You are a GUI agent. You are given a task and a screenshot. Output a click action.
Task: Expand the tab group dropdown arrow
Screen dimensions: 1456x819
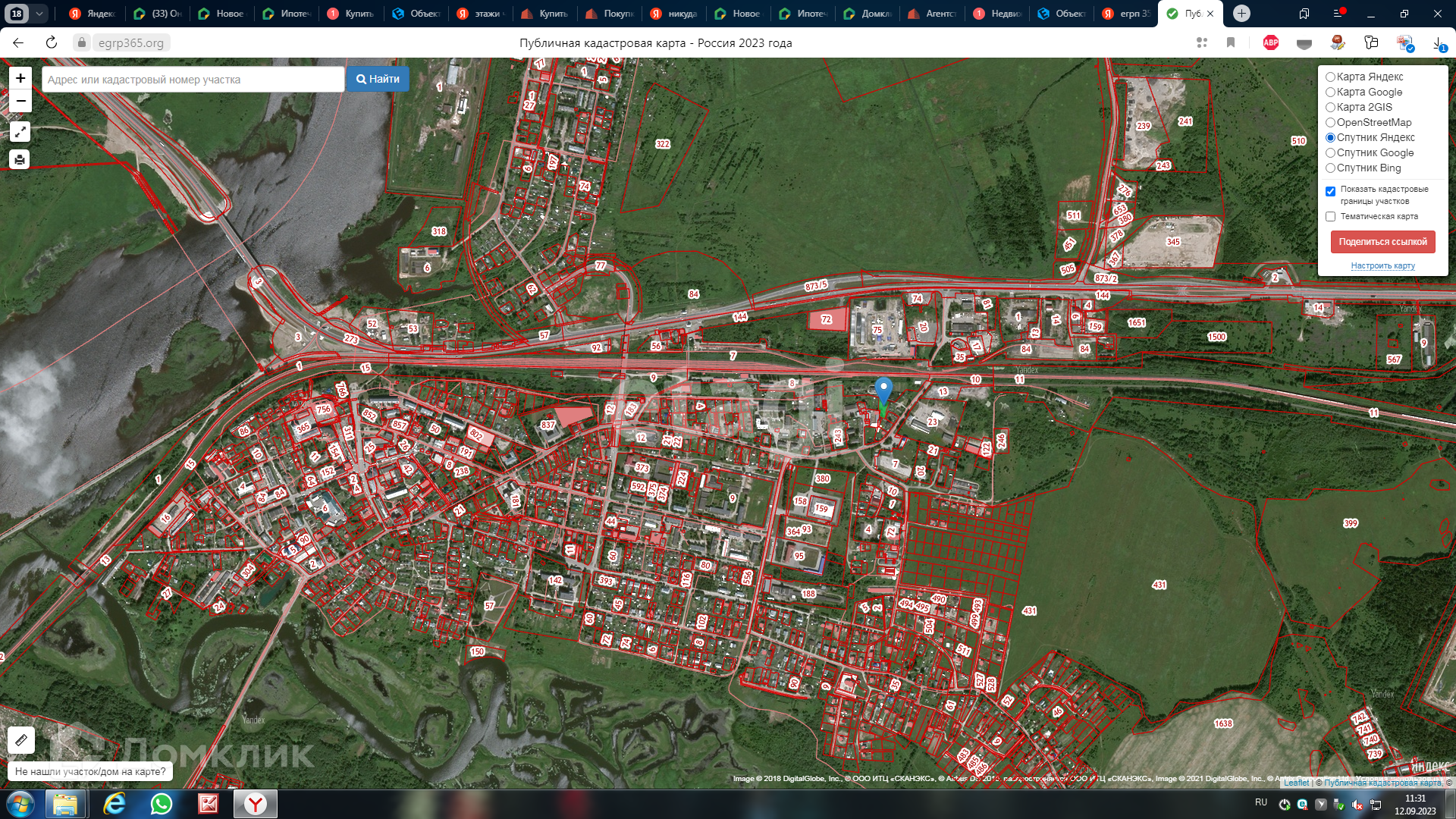(39, 14)
